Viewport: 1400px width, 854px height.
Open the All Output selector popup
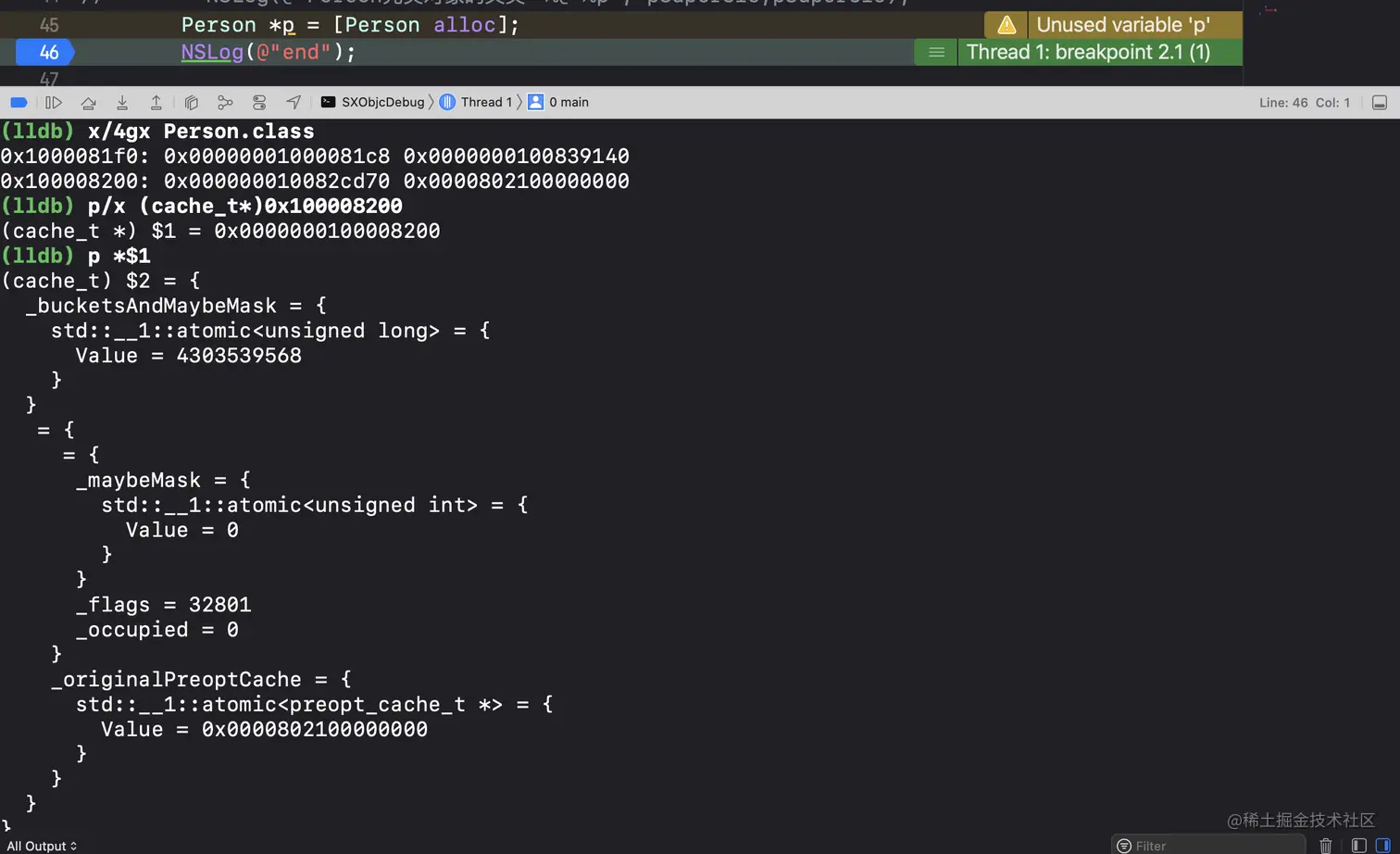click(43, 846)
